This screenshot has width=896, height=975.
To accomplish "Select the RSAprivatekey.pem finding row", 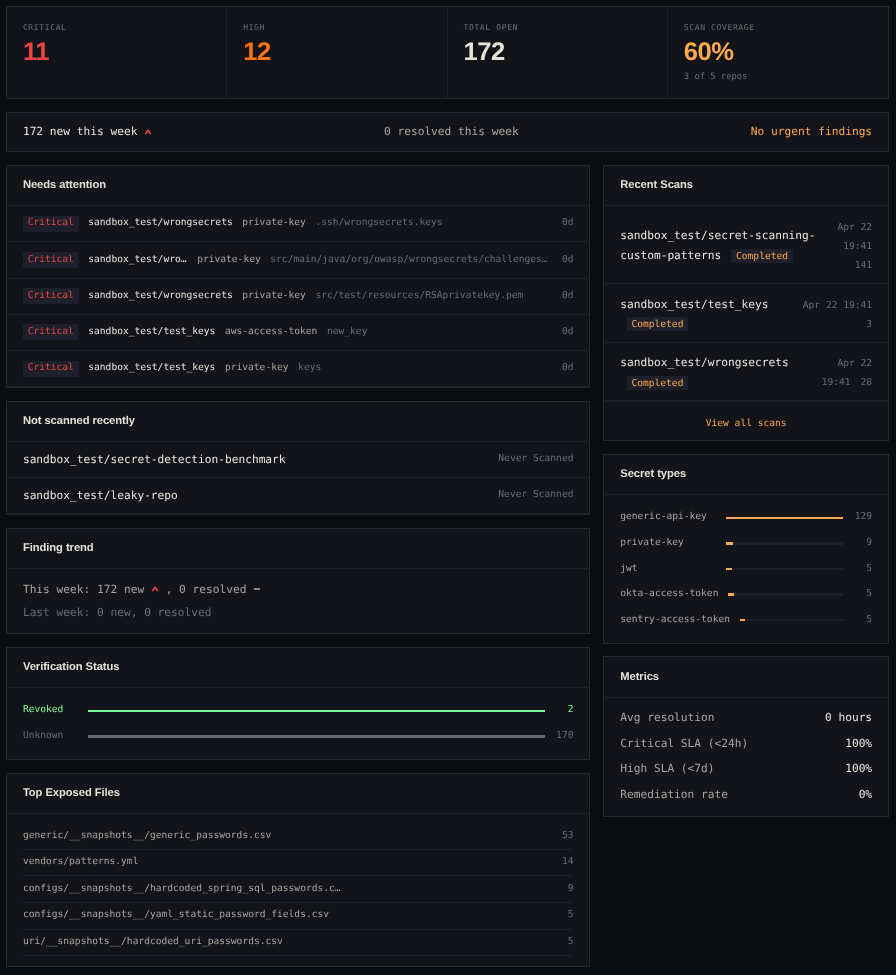I will click(x=300, y=294).
